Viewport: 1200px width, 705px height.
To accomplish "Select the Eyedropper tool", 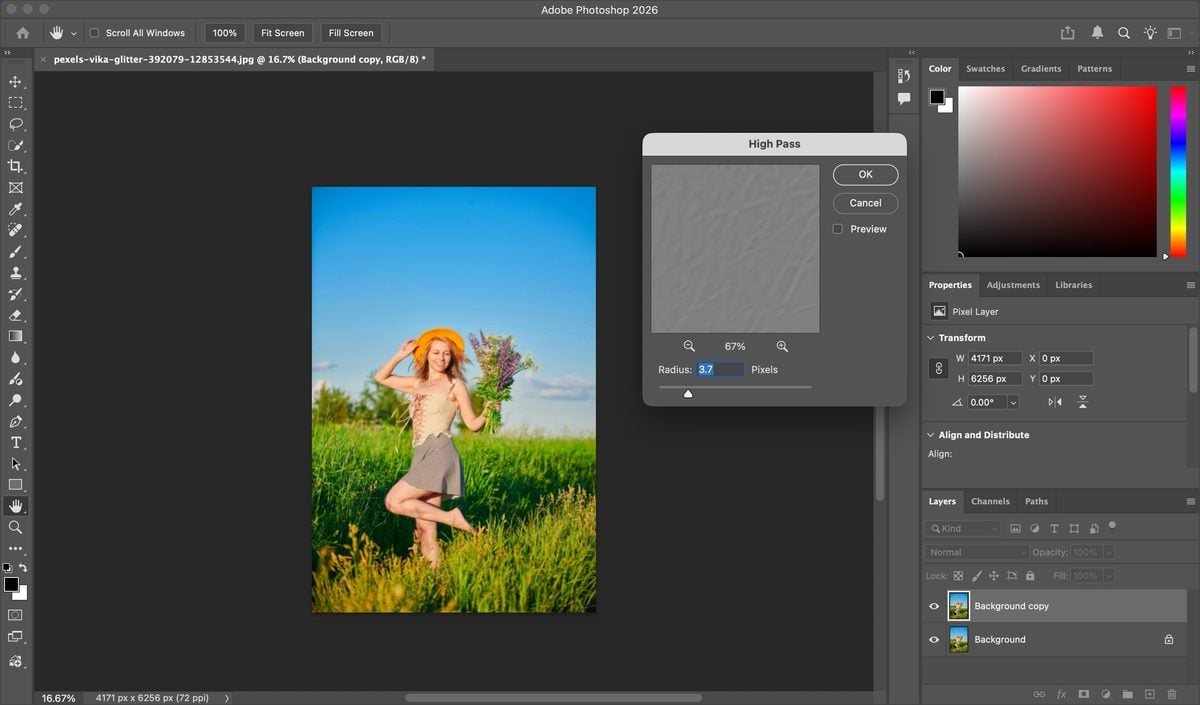I will (x=15, y=209).
